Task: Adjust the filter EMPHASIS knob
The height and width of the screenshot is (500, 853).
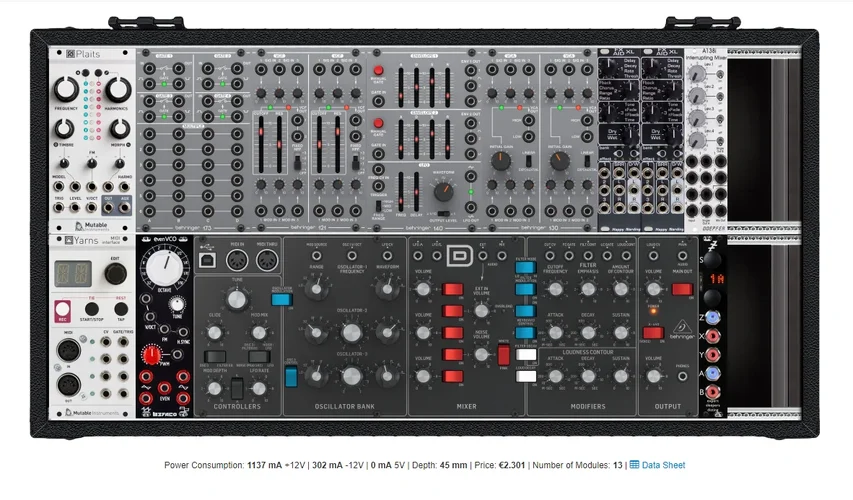Action: (x=588, y=289)
